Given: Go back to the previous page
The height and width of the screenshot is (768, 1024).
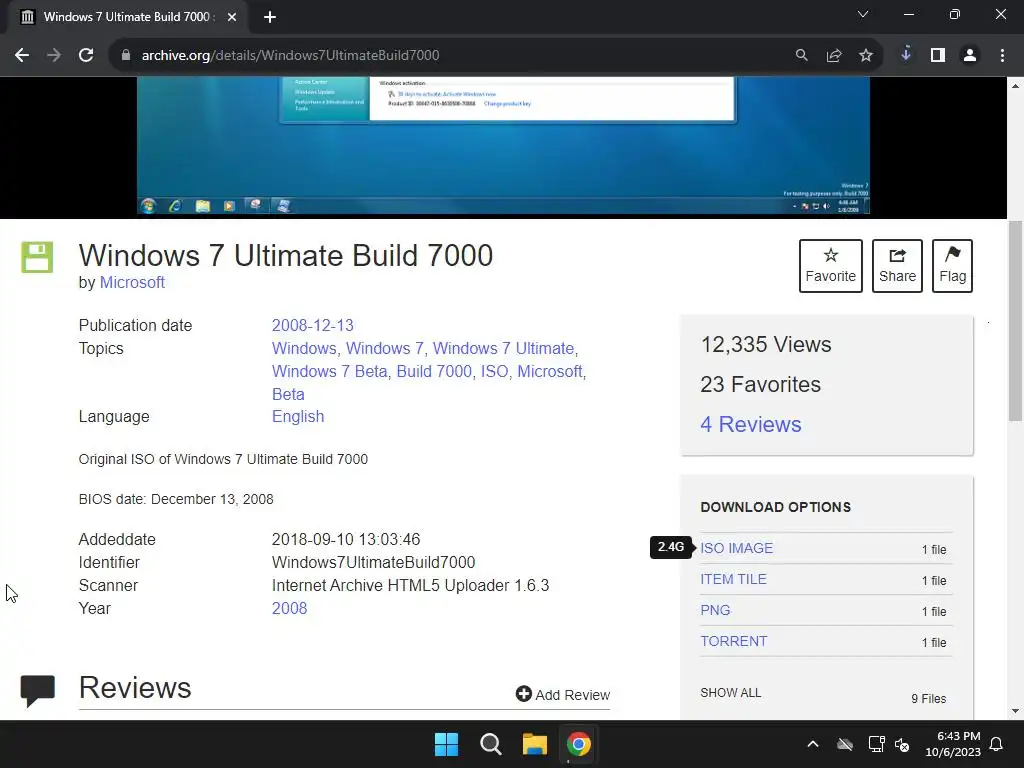Looking at the screenshot, I should click(x=22, y=56).
